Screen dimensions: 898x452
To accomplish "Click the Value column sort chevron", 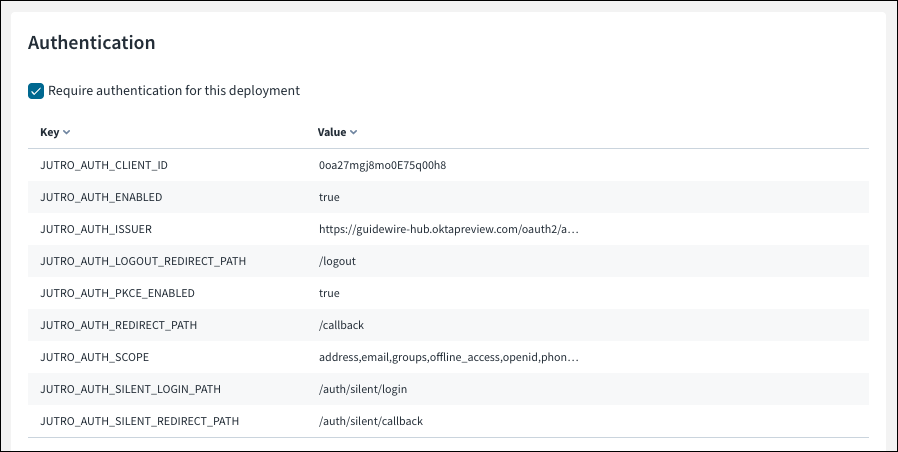I will pyautogui.click(x=353, y=132).
